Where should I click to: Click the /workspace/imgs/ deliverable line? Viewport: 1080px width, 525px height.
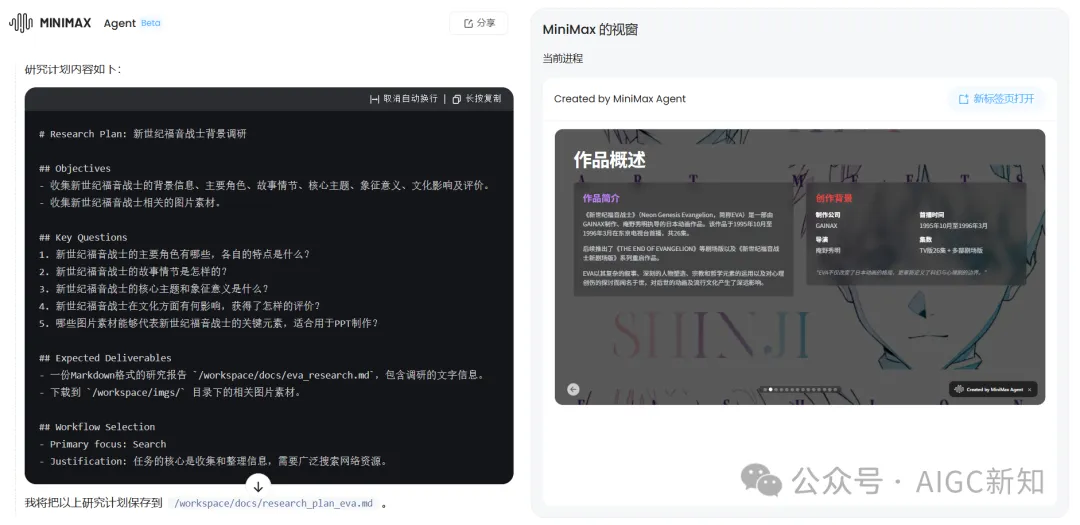coord(170,392)
